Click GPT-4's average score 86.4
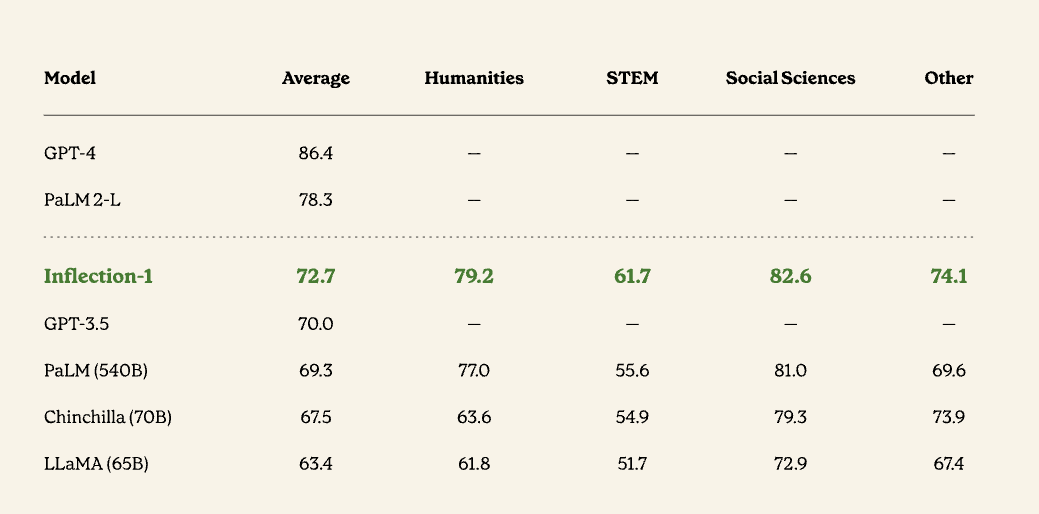This screenshot has width=1039, height=514. coord(316,153)
